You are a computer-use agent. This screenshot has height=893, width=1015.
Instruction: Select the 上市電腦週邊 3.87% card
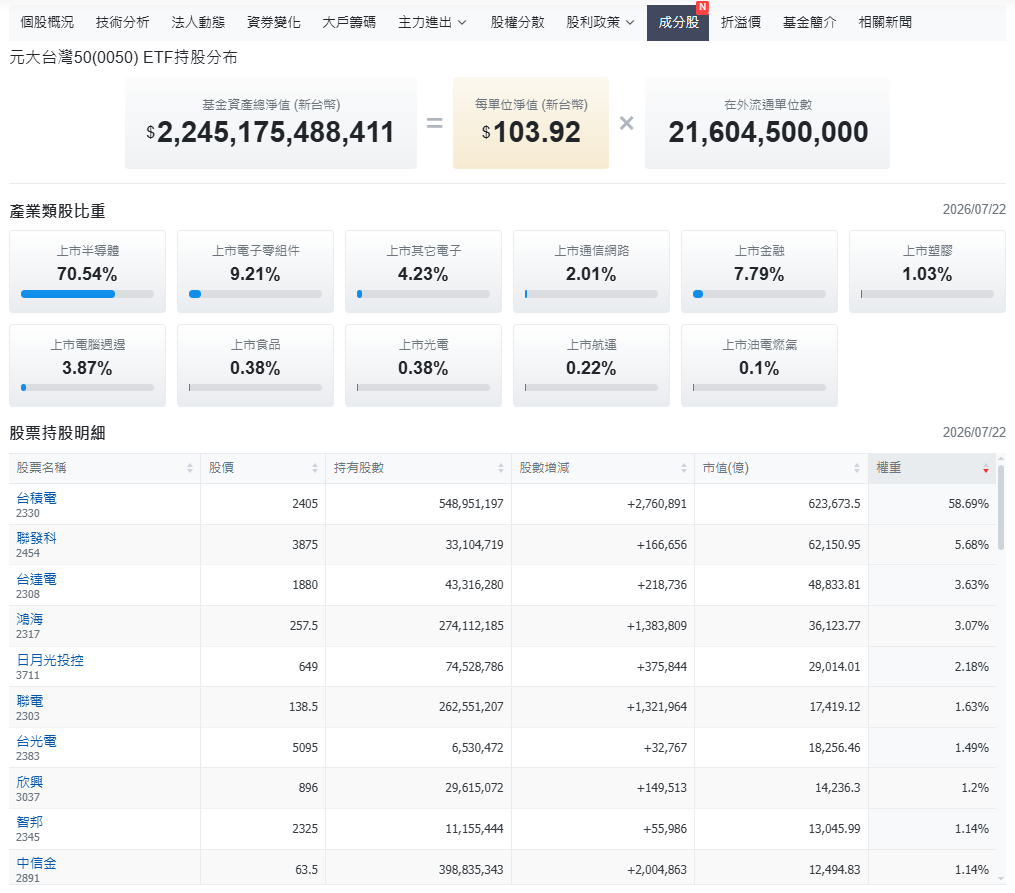pos(87,366)
